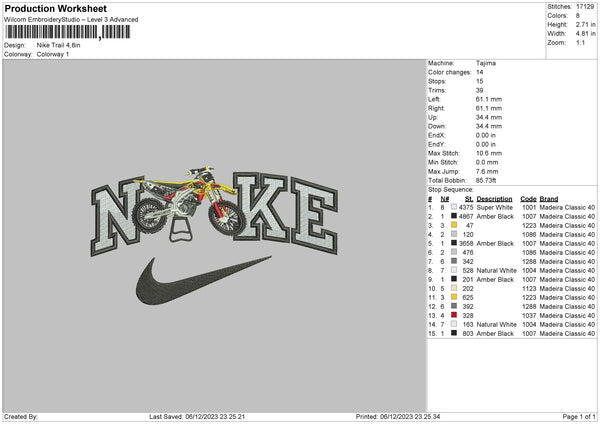Viewport: 600px width, 424px height.
Task: Click Natural White description in stop row 8
Action: [x=497, y=271]
